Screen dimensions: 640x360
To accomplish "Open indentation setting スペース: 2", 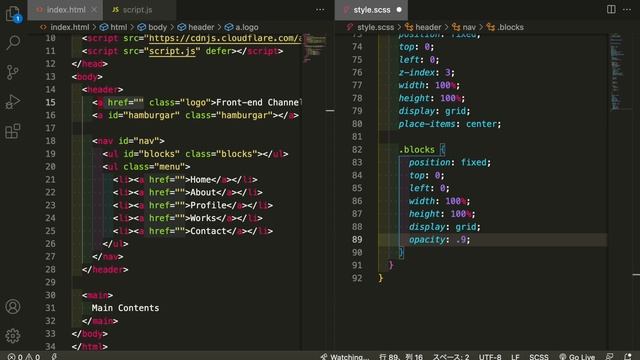I will [451, 356].
